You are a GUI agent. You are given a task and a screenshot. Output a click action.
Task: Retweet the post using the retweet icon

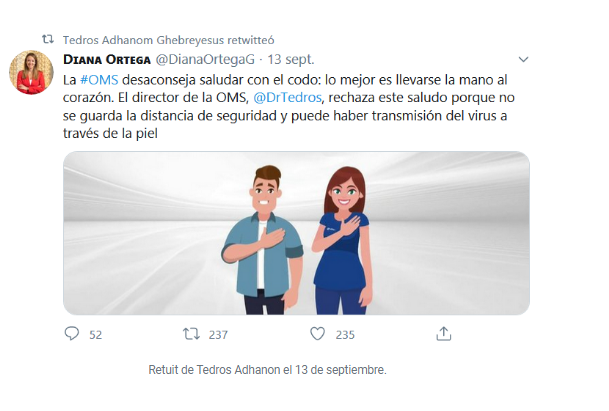pyautogui.click(x=191, y=334)
